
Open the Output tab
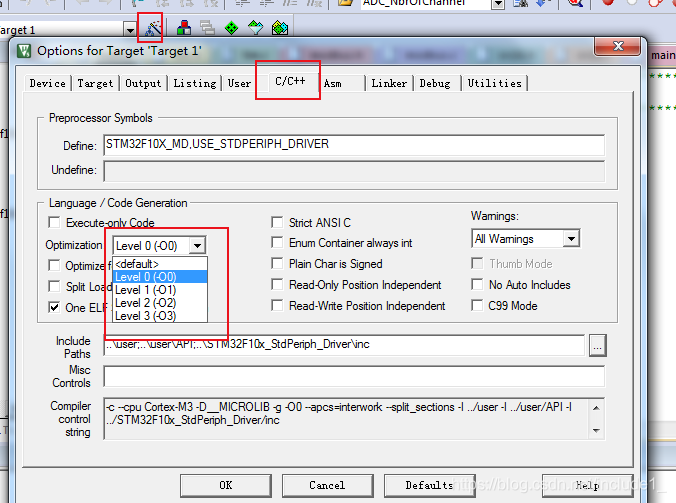143,83
